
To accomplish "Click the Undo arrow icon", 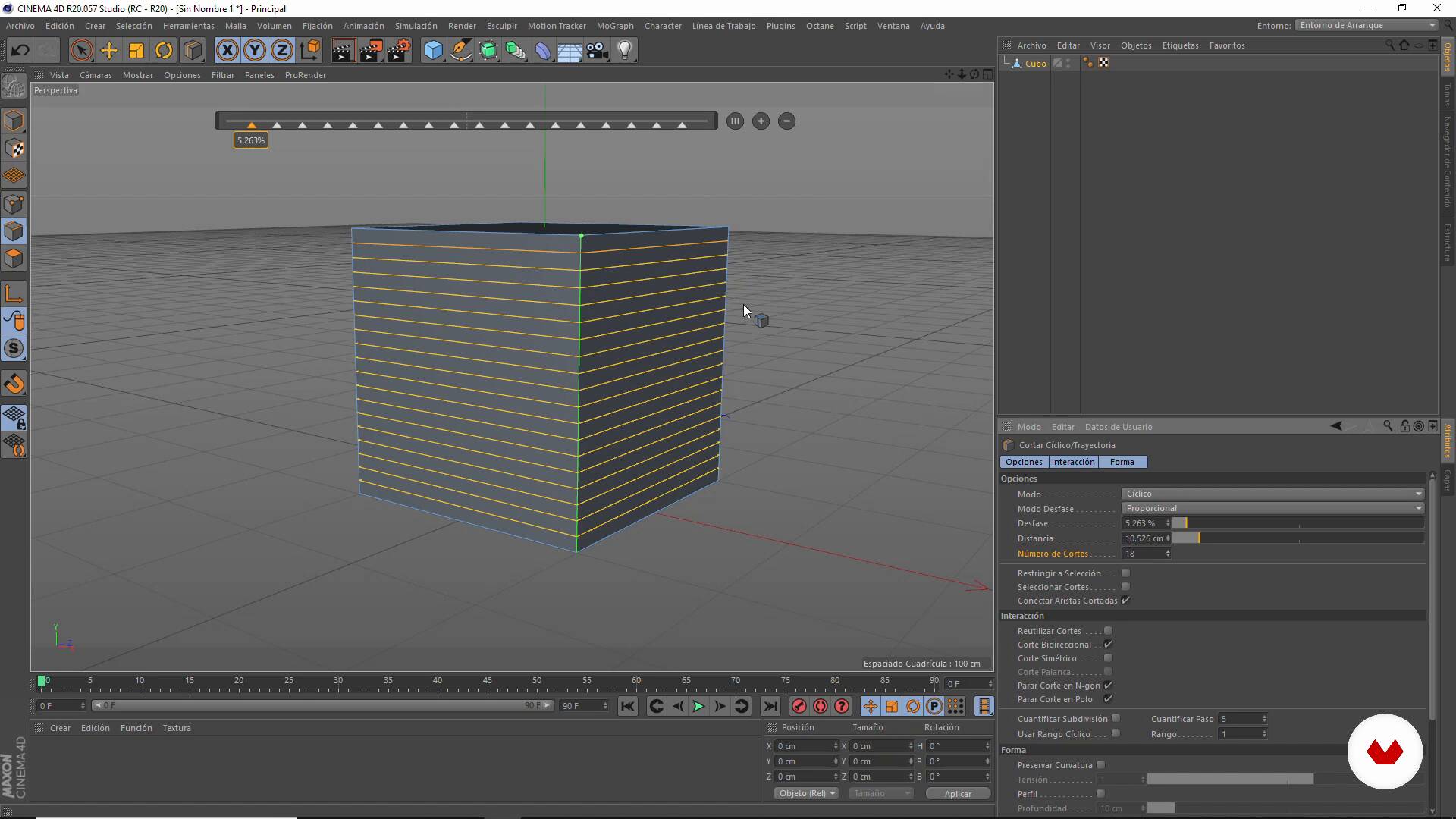I will pos(20,51).
